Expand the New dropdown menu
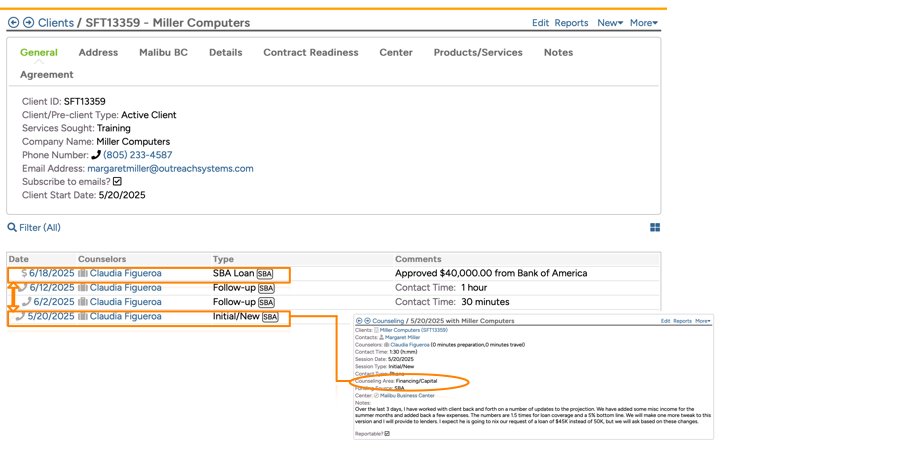Image resolution: width=900 pixels, height=450 pixels. click(x=609, y=23)
